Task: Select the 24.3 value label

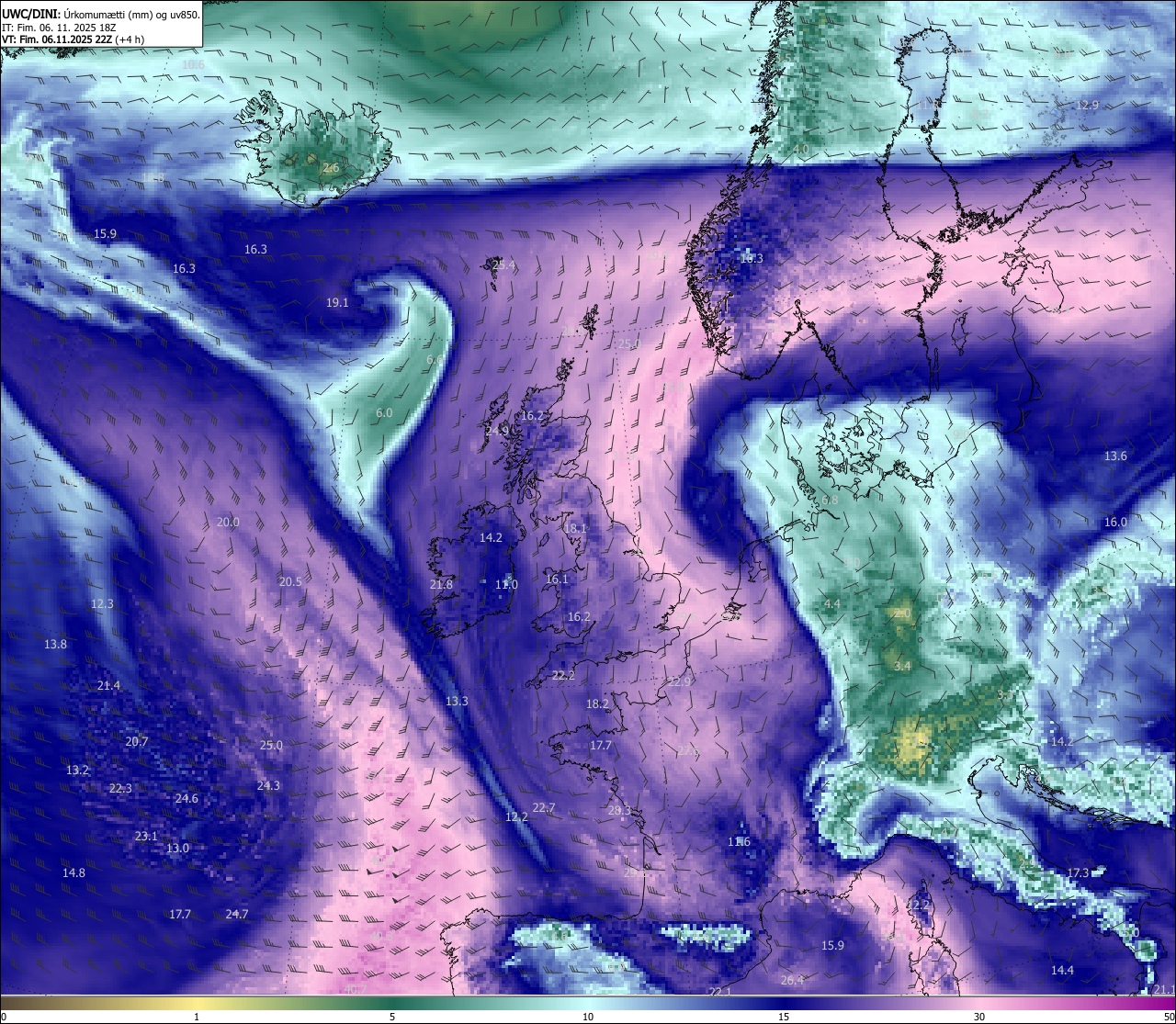Action: point(268,785)
